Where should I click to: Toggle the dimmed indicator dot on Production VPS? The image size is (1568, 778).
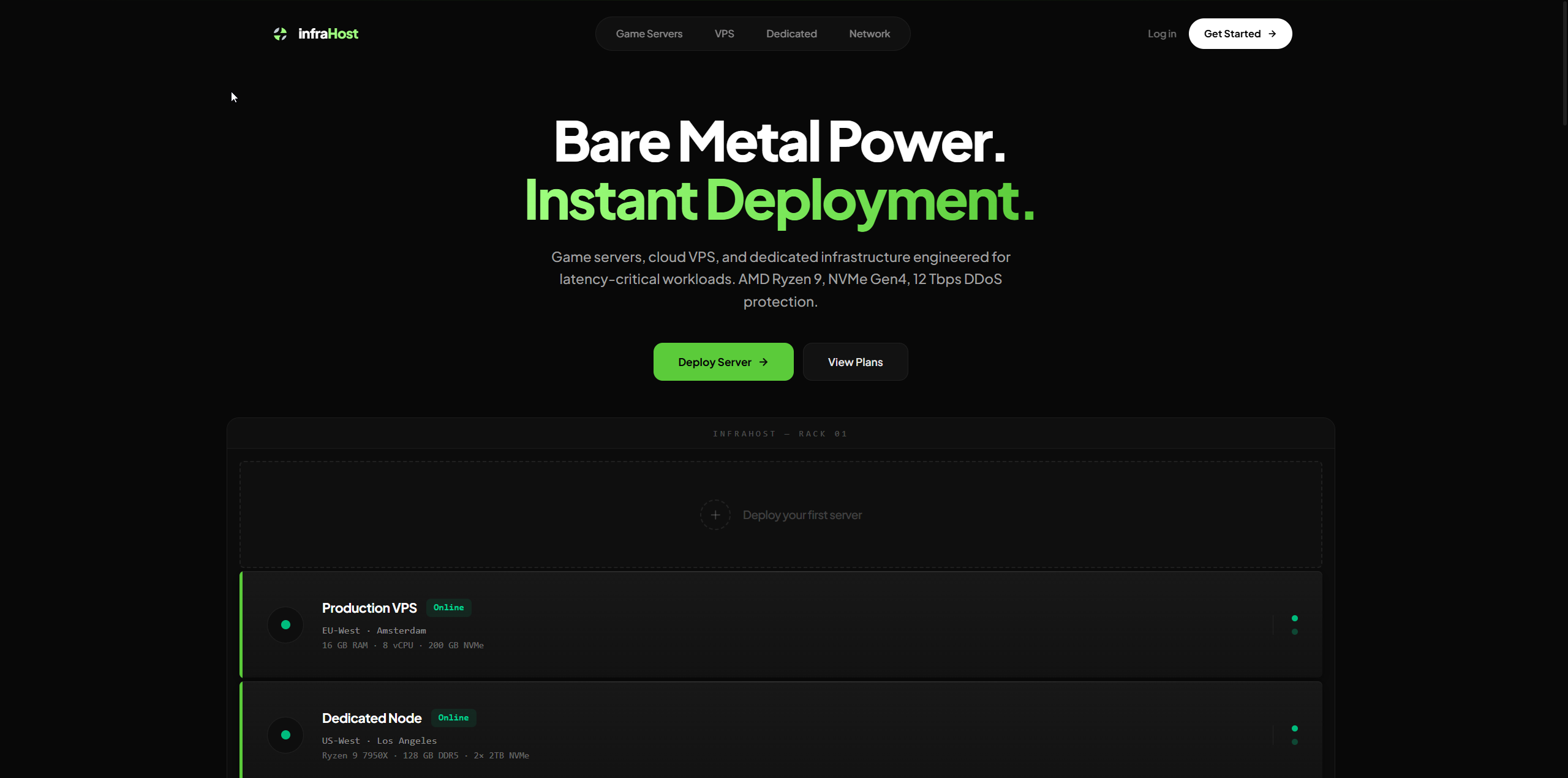[1295, 630]
